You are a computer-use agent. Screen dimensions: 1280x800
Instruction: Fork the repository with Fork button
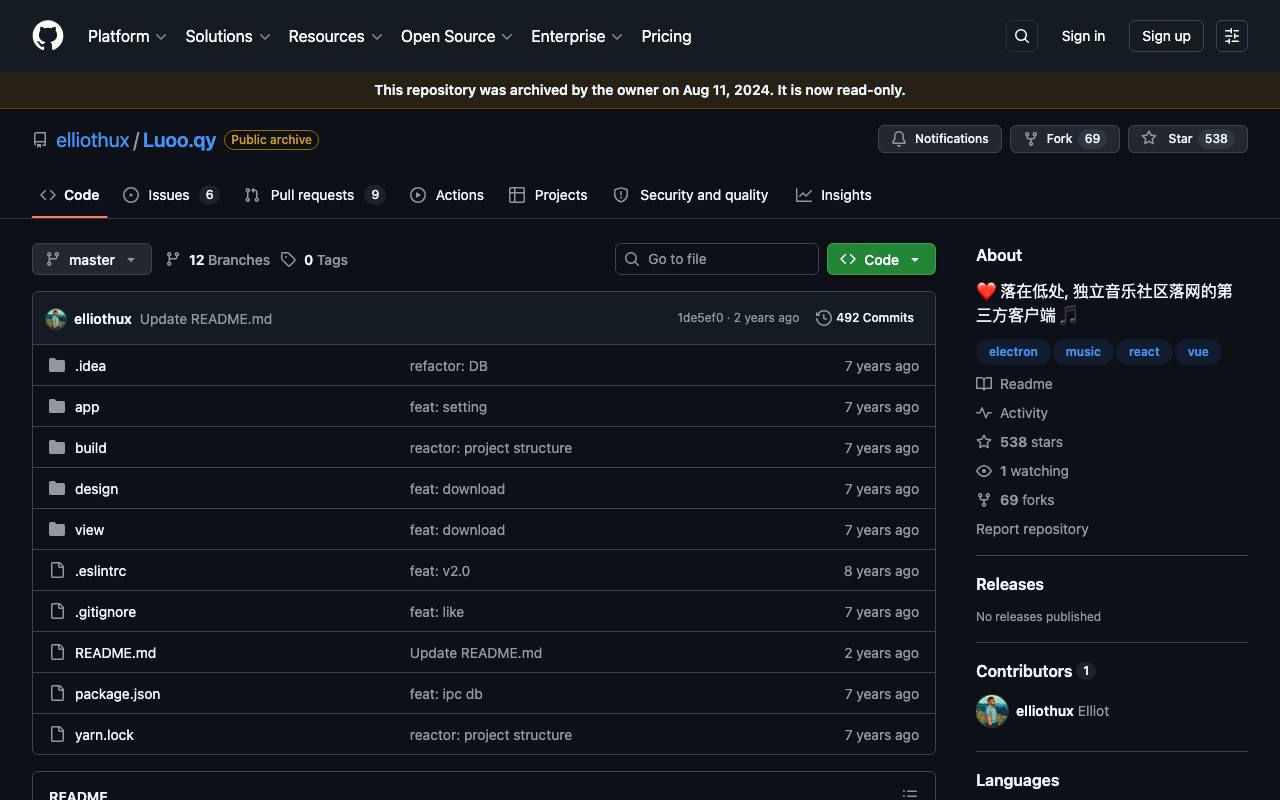[1065, 139]
